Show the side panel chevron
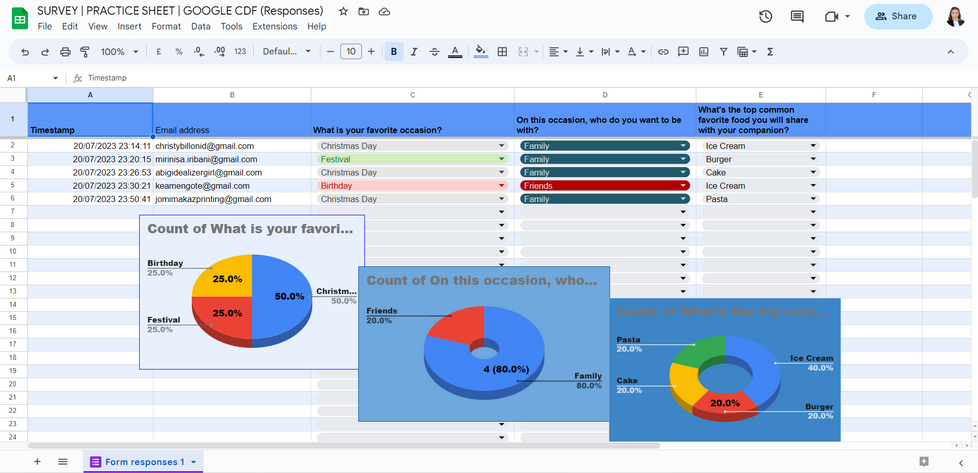The image size is (978, 473). point(961,462)
